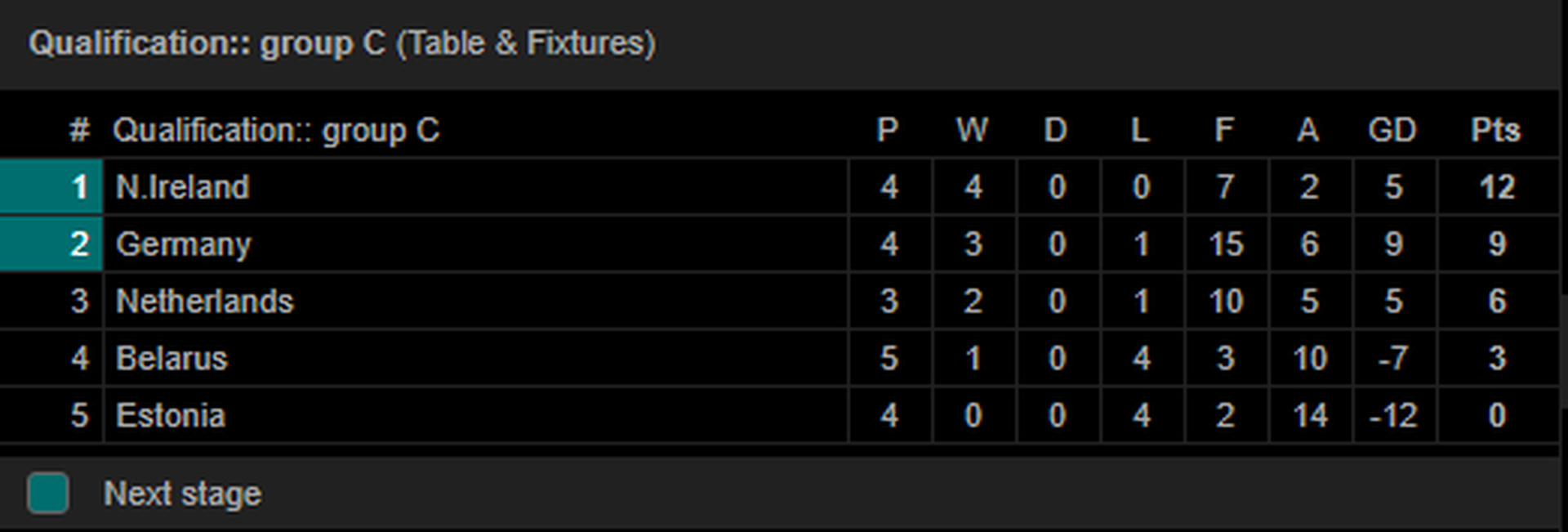Click the # rank column header
Image resolution: width=1568 pixels, height=532 pixels.
(79, 130)
